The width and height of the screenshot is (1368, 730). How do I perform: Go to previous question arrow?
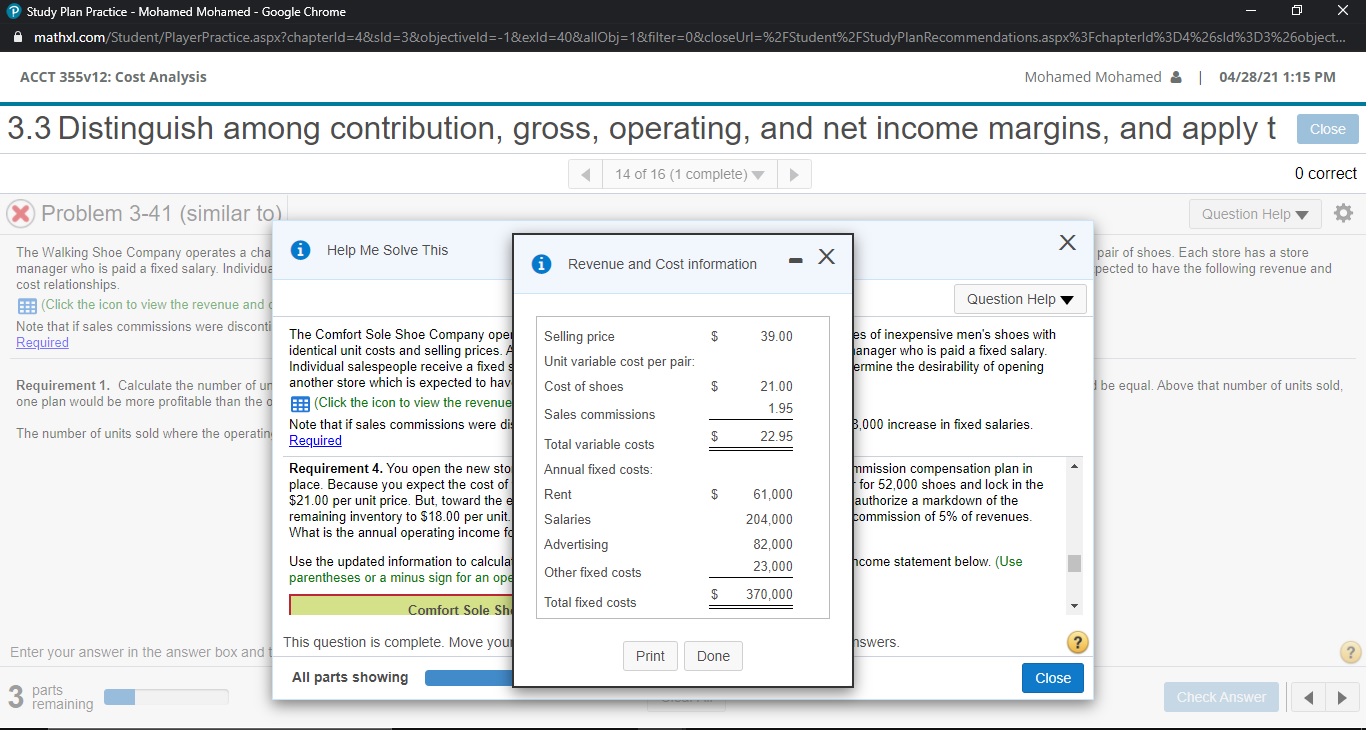587,174
